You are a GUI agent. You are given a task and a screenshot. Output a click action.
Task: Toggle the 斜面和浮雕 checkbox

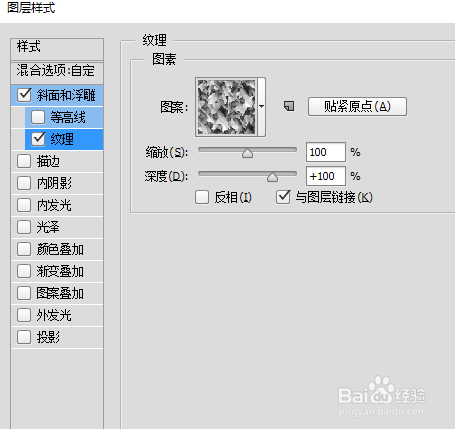tap(24, 95)
